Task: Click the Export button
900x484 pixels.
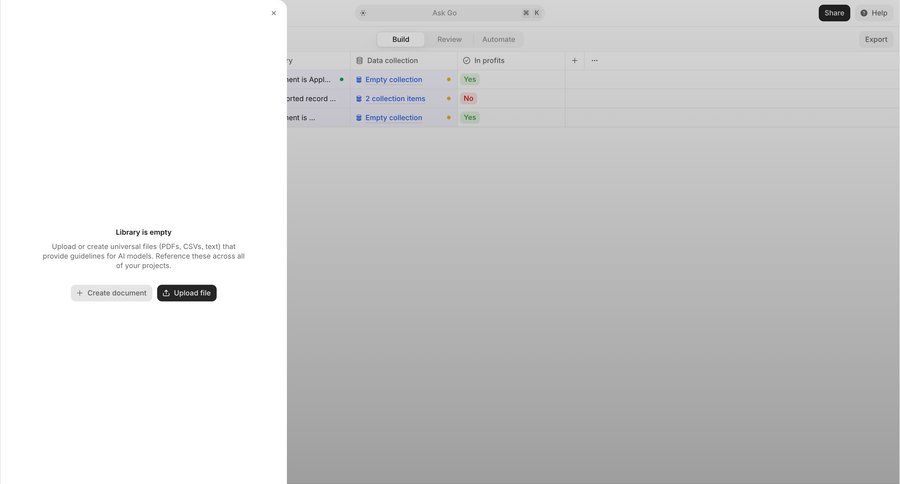Action: tap(876, 40)
